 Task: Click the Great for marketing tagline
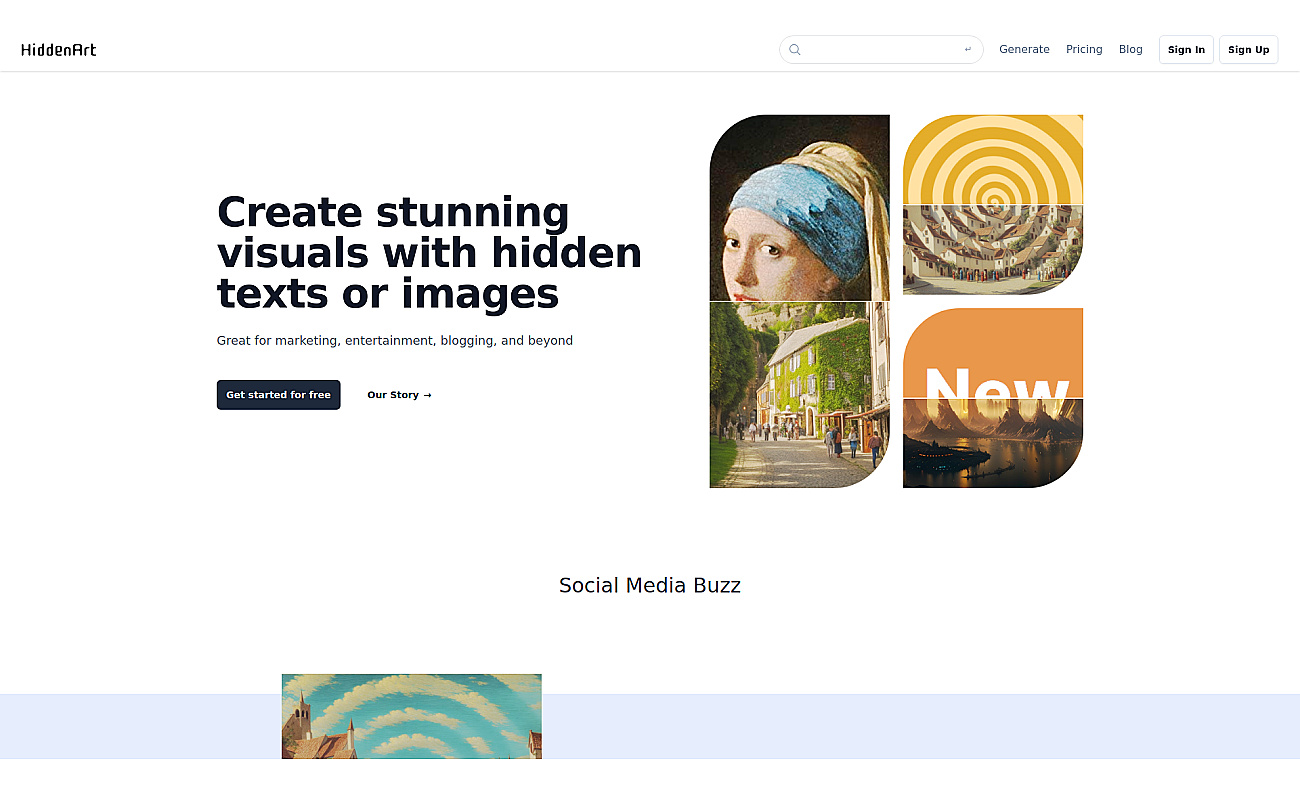click(x=395, y=341)
